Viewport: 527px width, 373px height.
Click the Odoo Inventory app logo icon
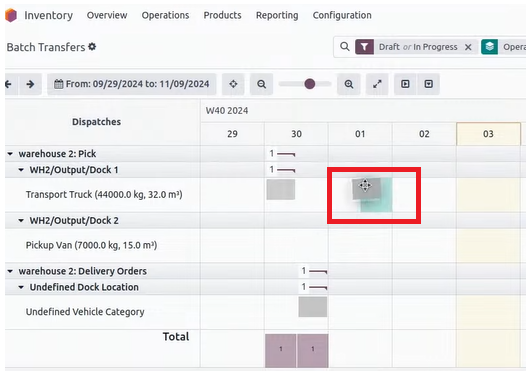pos(11,15)
